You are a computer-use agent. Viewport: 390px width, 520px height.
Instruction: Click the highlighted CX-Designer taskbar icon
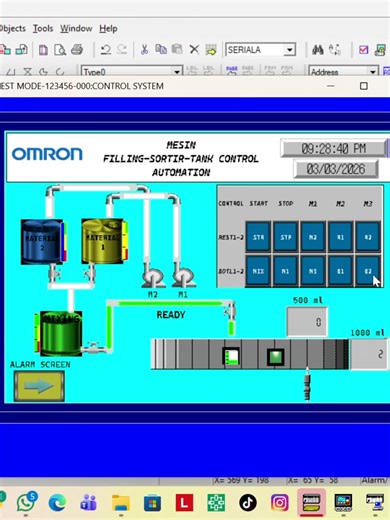tap(311, 502)
